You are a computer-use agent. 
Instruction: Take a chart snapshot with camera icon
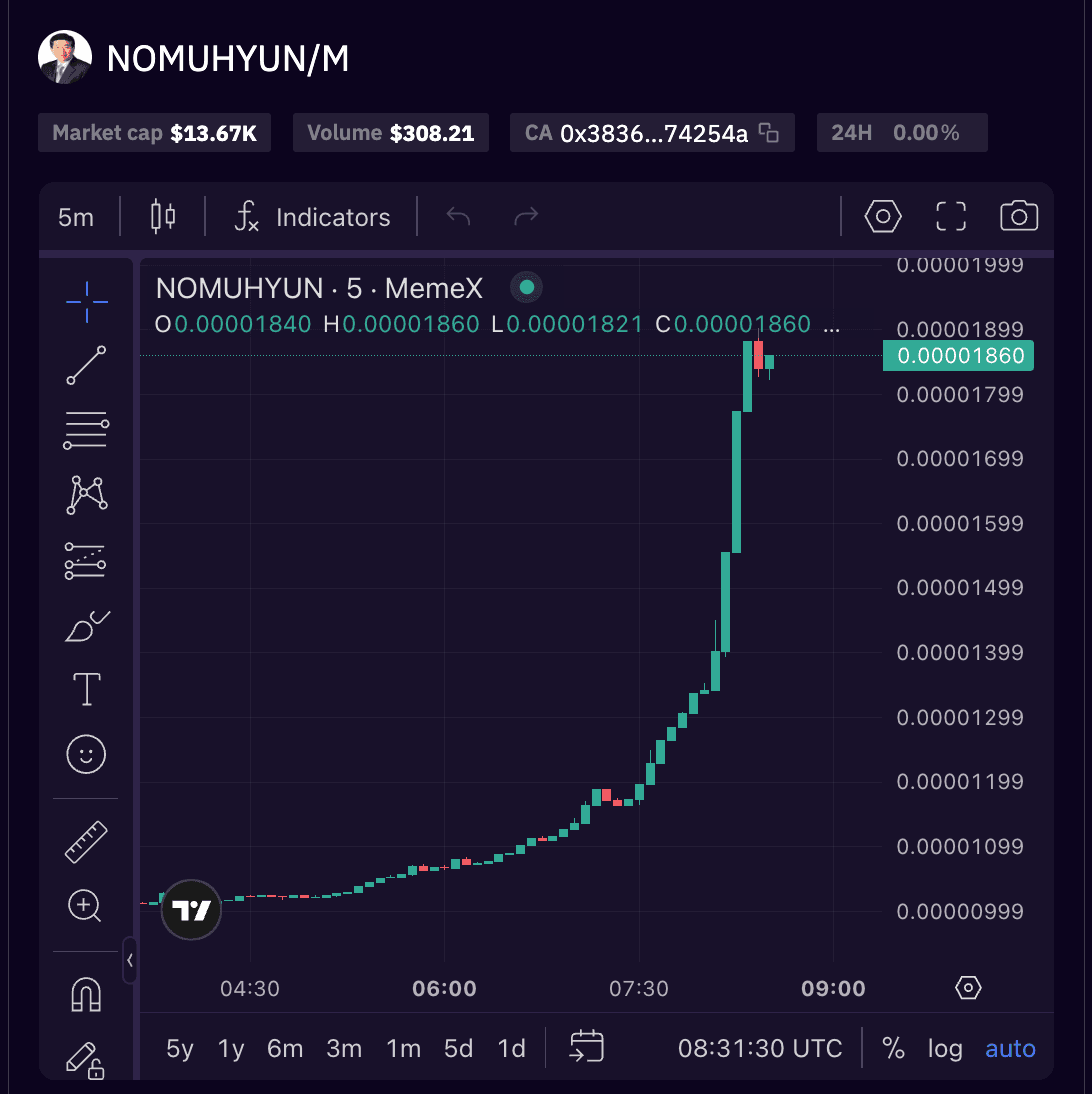[x=1018, y=217]
